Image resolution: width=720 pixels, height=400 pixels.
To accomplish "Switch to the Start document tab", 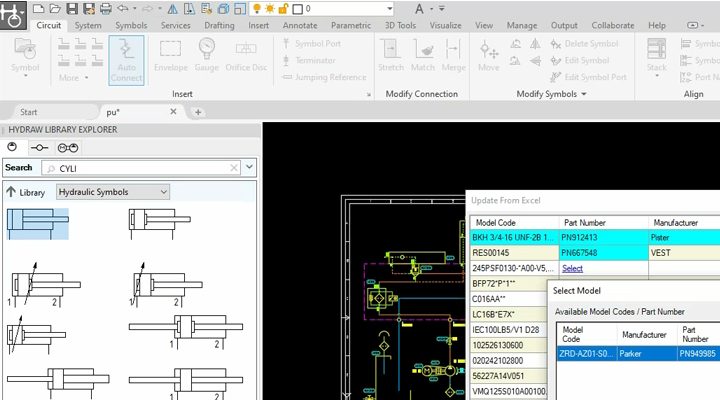I will (x=28, y=112).
